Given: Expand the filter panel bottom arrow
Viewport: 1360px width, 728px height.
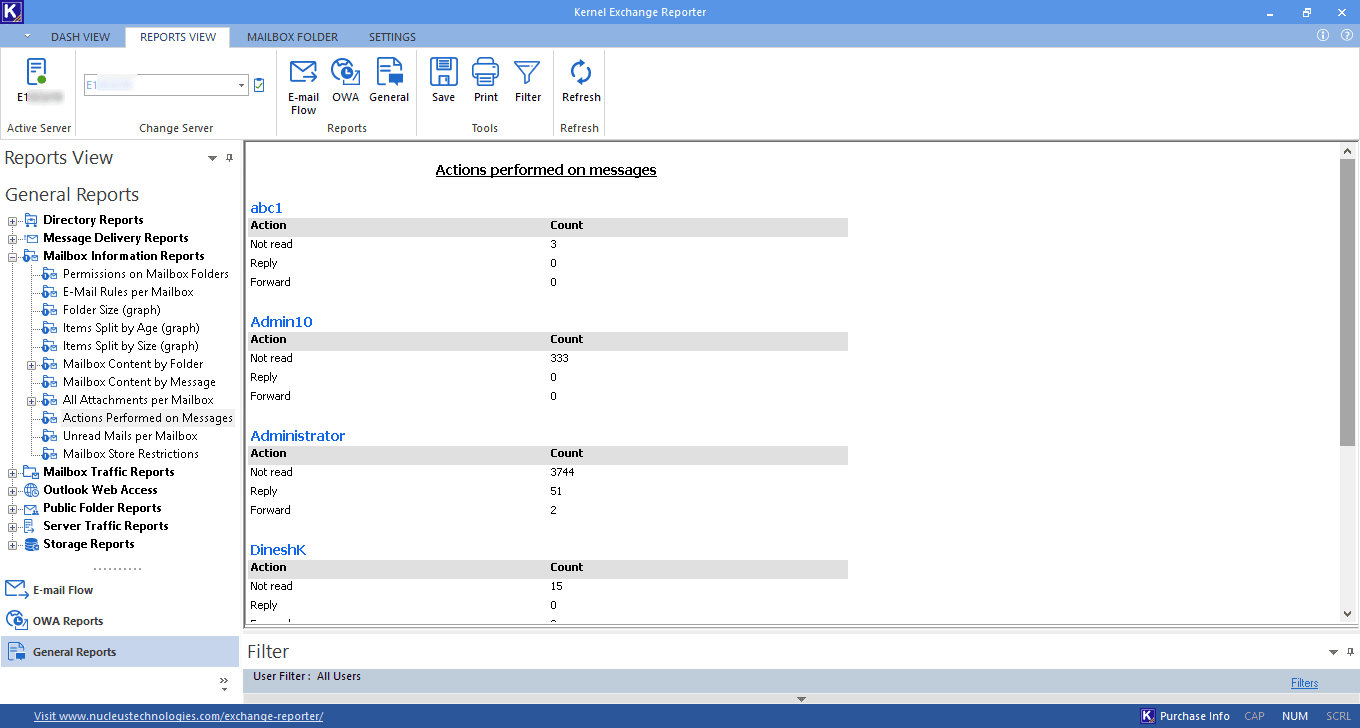Looking at the screenshot, I should pyautogui.click(x=801, y=699).
